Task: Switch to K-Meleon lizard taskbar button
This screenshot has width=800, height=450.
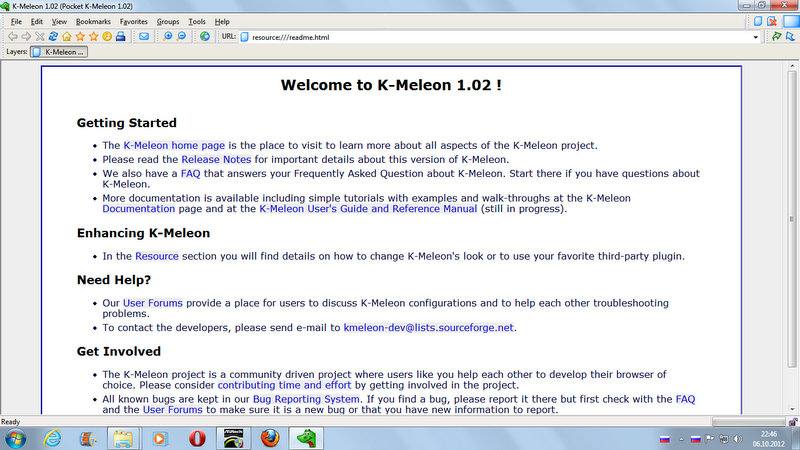Action: (306, 439)
